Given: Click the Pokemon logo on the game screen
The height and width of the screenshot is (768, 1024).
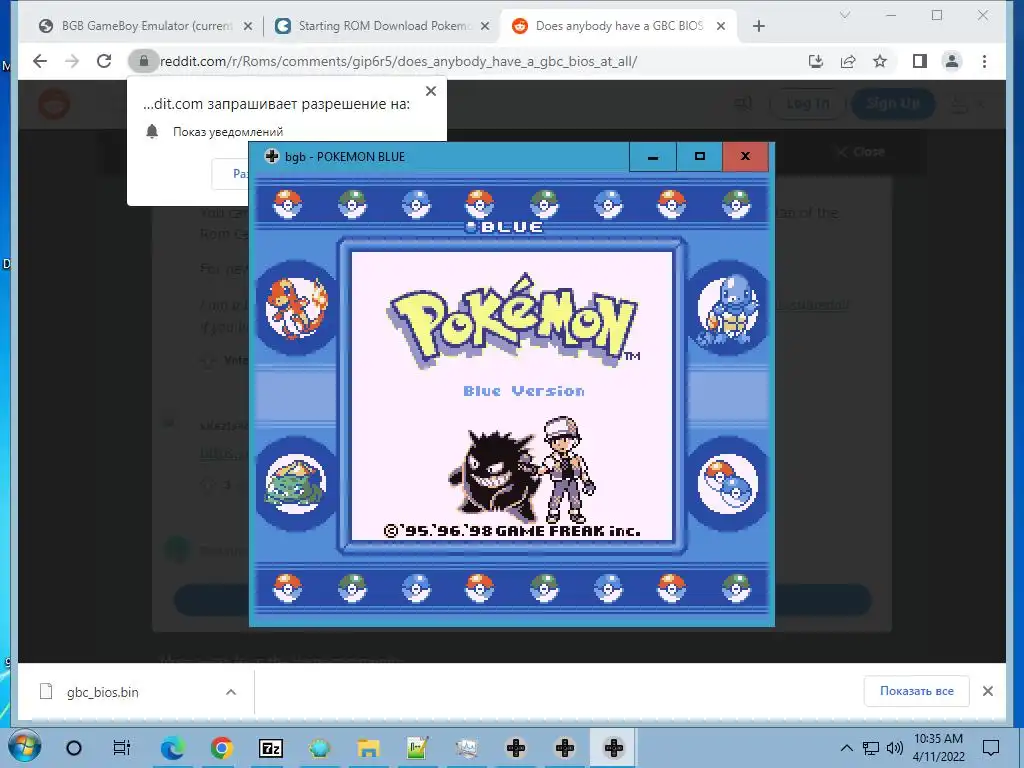Looking at the screenshot, I should click(512, 321).
